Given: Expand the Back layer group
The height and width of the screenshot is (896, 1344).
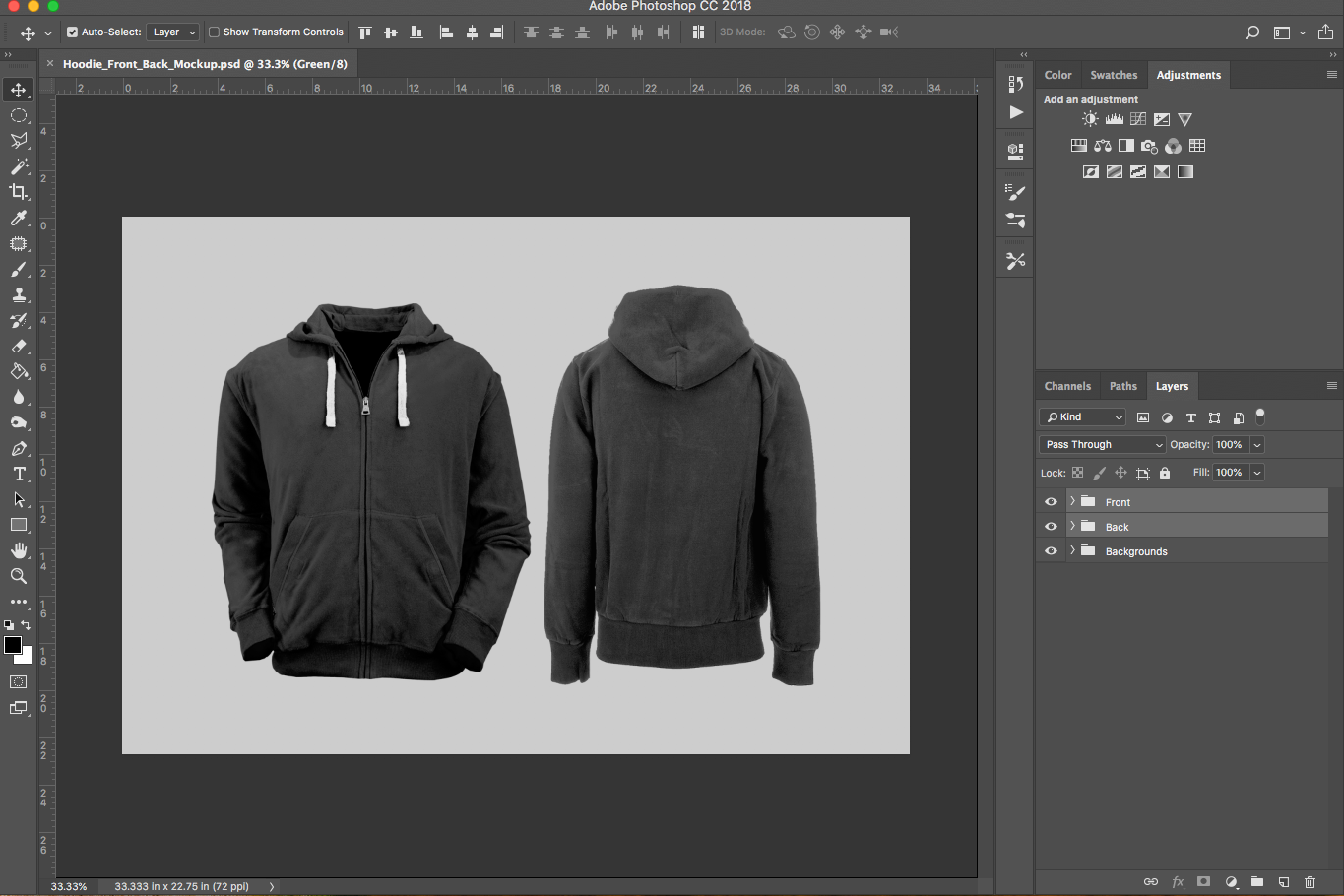Looking at the screenshot, I should (1072, 526).
